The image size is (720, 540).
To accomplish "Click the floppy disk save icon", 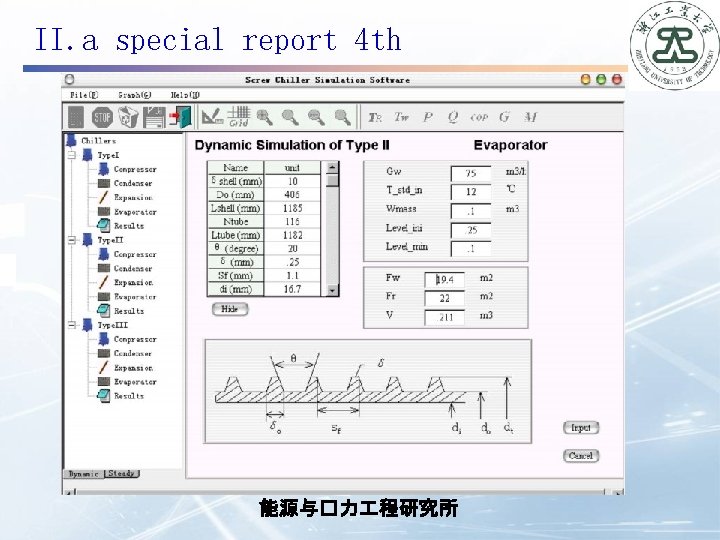I will coord(154,118).
